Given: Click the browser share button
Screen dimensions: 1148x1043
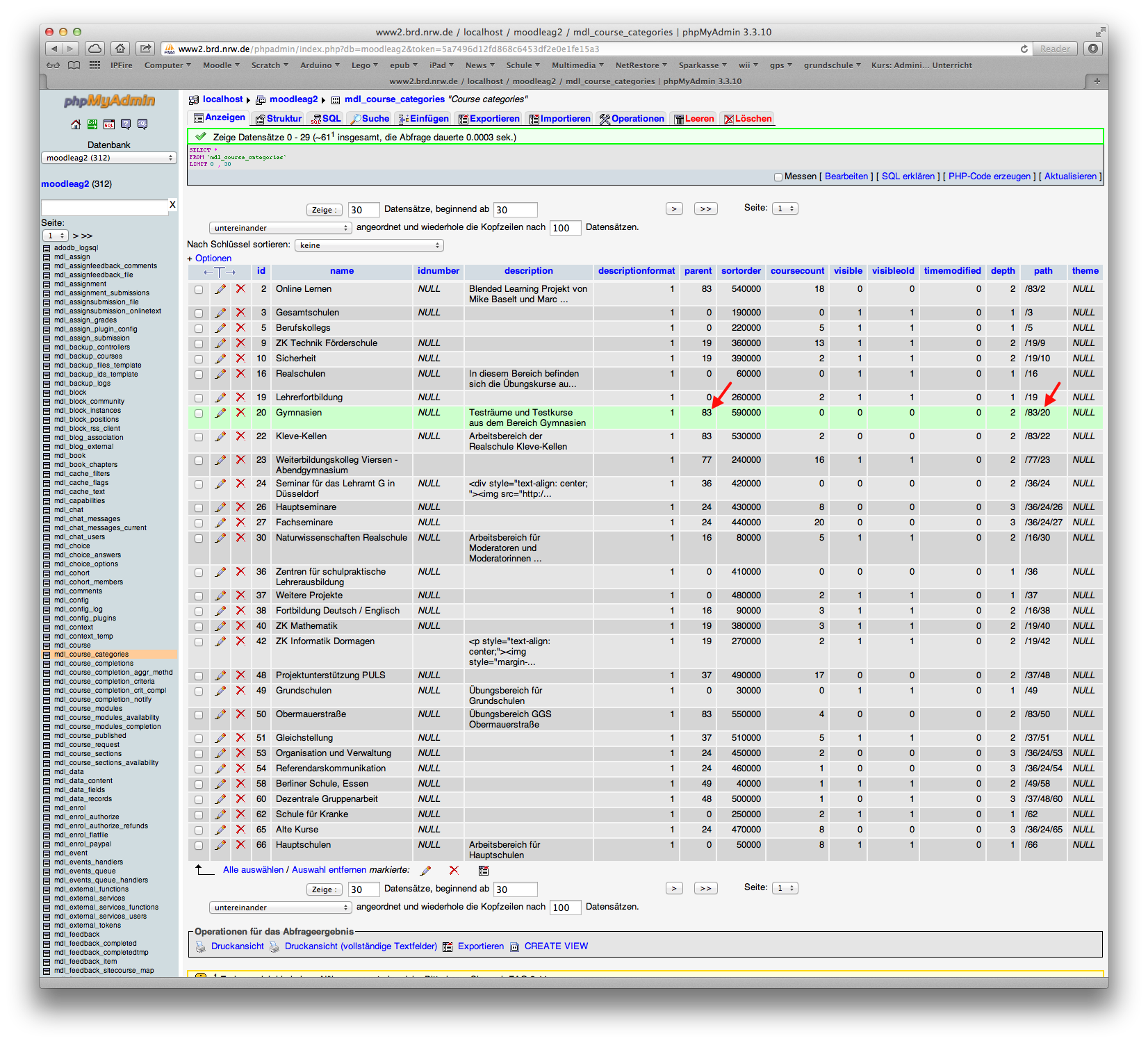Looking at the screenshot, I should pos(145,49).
